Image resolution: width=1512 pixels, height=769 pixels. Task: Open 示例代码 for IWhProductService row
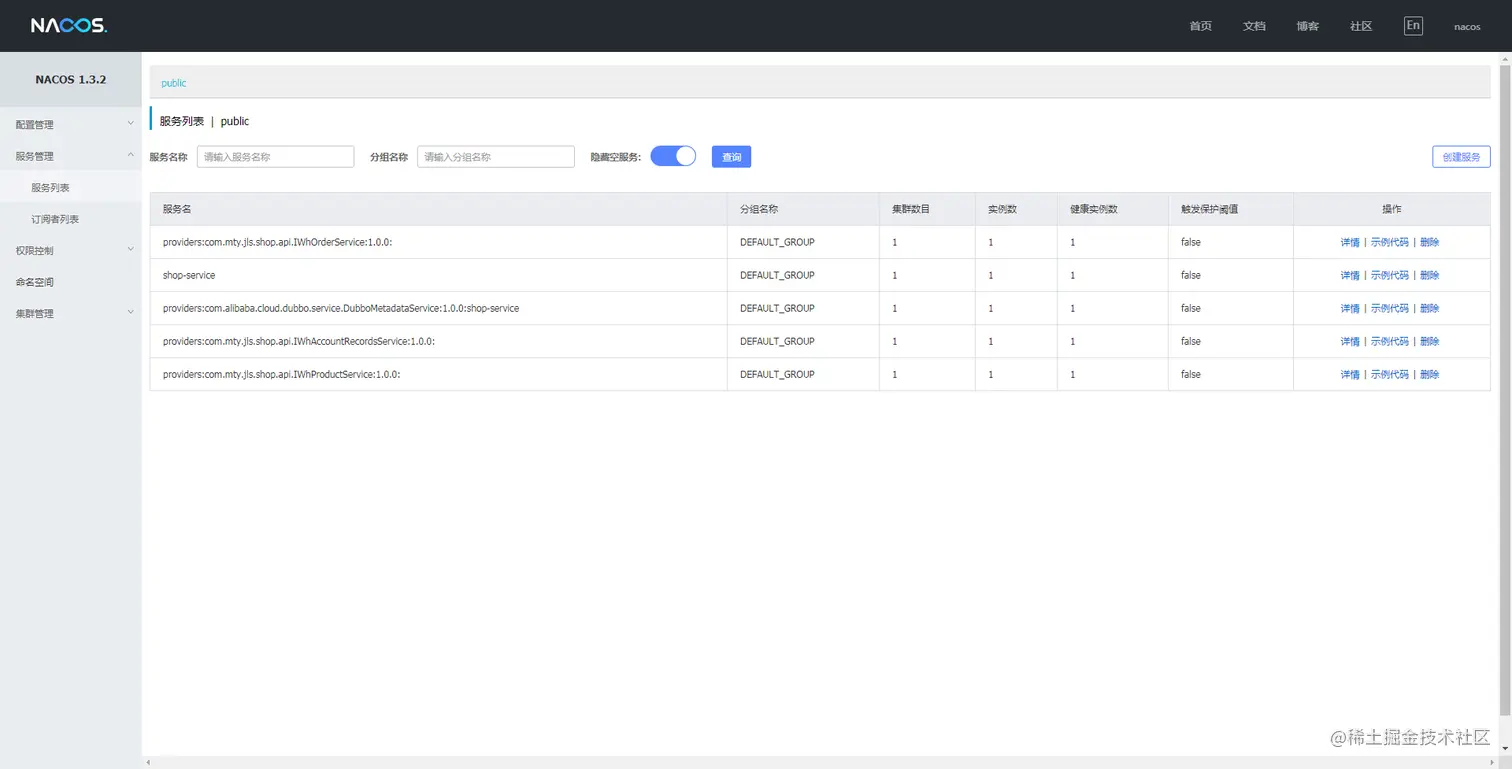pyautogui.click(x=1389, y=374)
